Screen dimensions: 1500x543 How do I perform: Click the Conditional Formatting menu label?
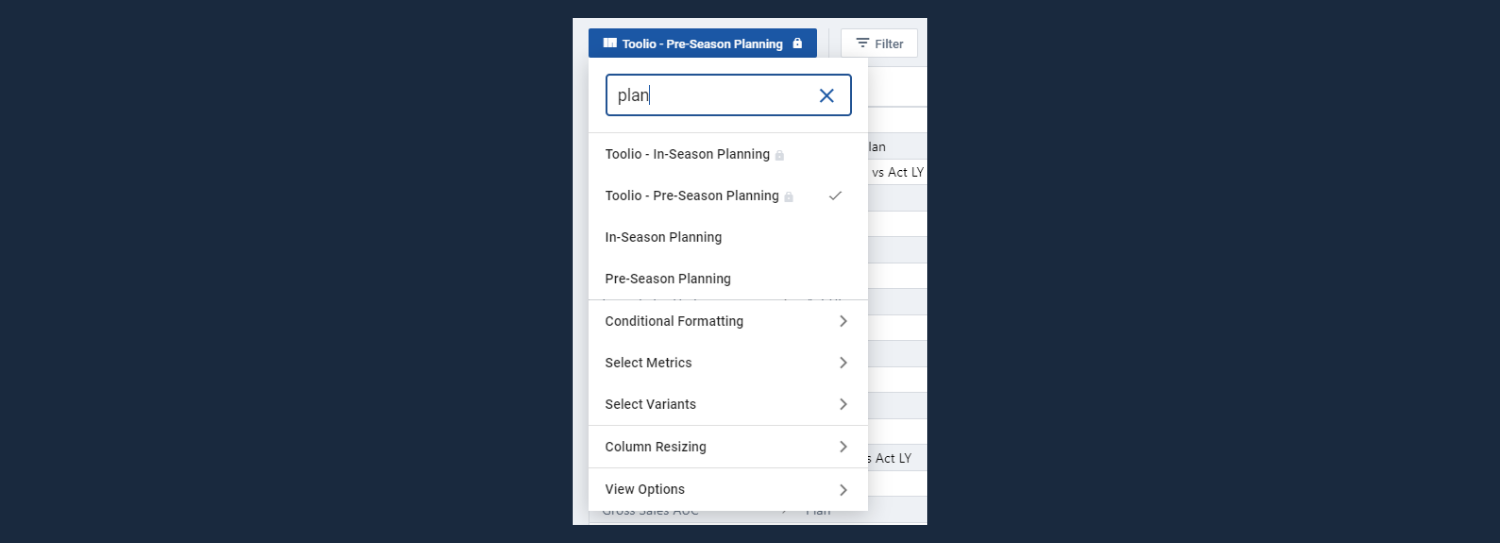(x=674, y=321)
